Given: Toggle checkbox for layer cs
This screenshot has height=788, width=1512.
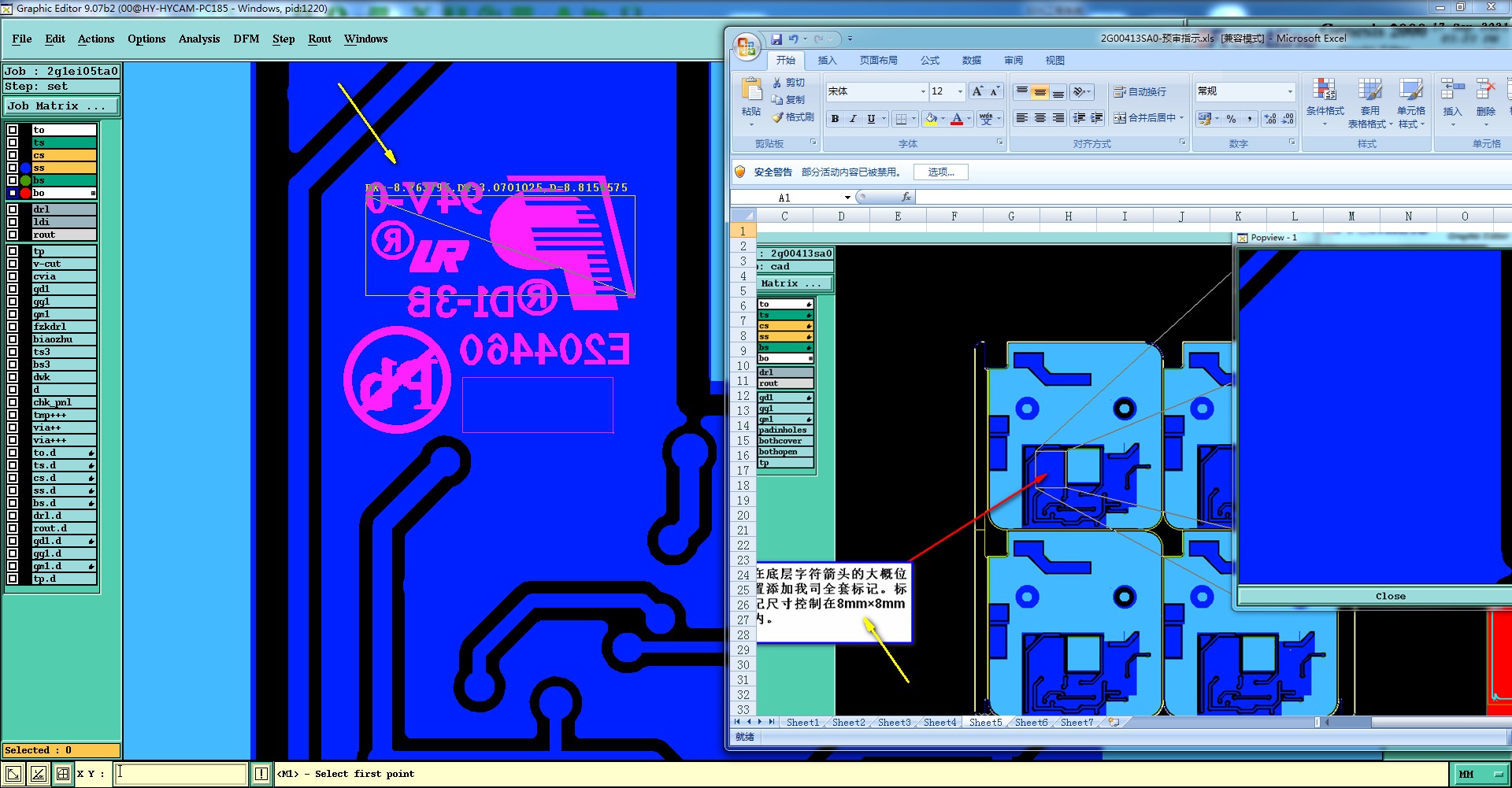Looking at the screenshot, I should 13,155.
